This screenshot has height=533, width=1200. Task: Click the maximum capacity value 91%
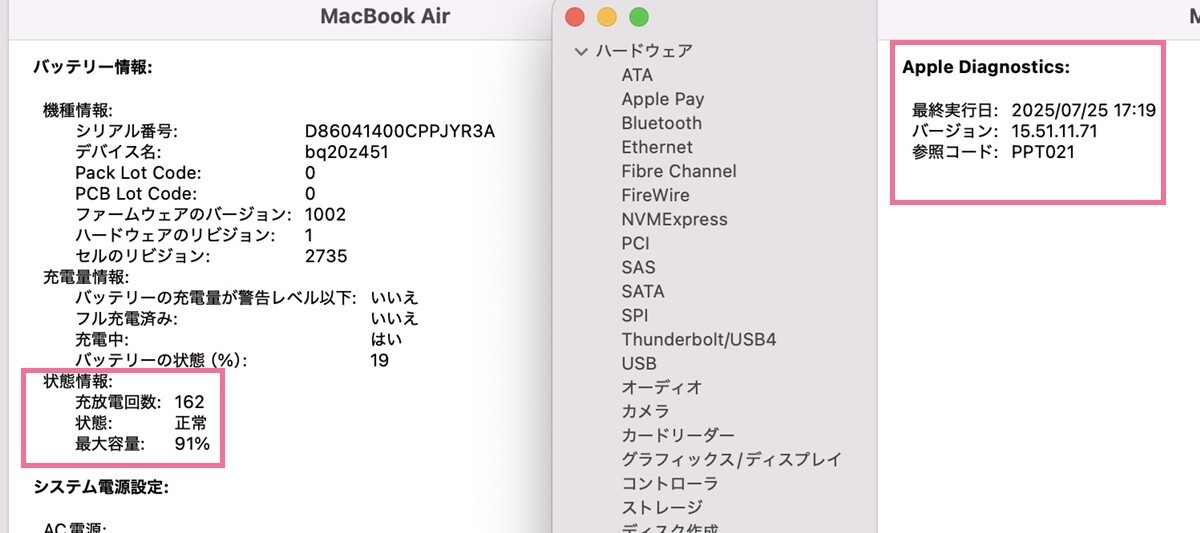pos(192,443)
